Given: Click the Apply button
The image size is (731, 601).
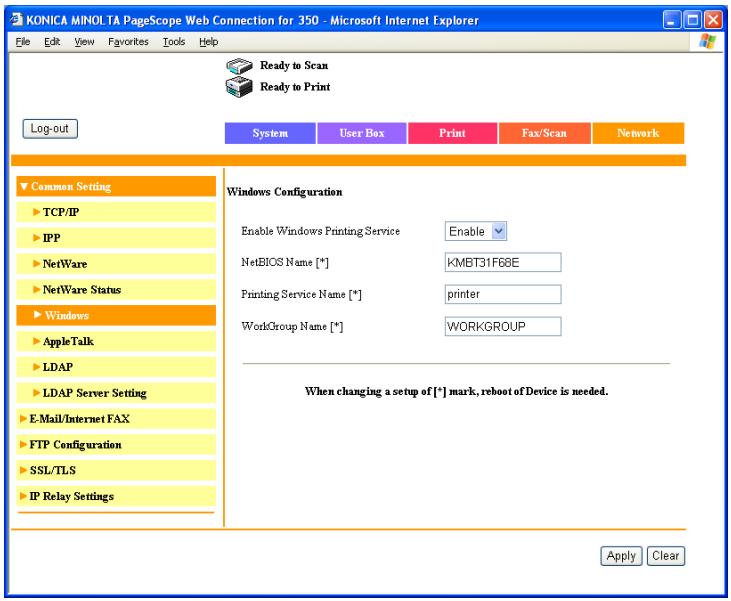Looking at the screenshot, I should click(621, 556).
